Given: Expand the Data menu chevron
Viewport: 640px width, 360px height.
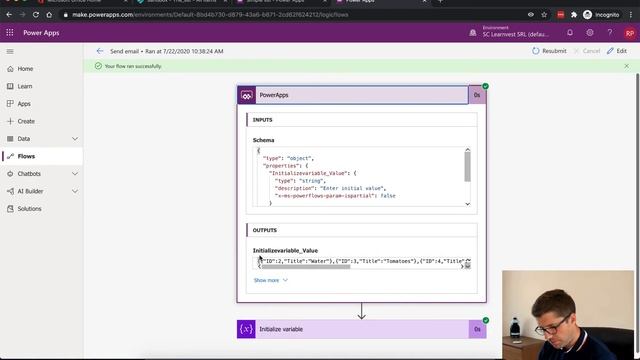Looking at the screenshot, I should click(x=75, y=139).
